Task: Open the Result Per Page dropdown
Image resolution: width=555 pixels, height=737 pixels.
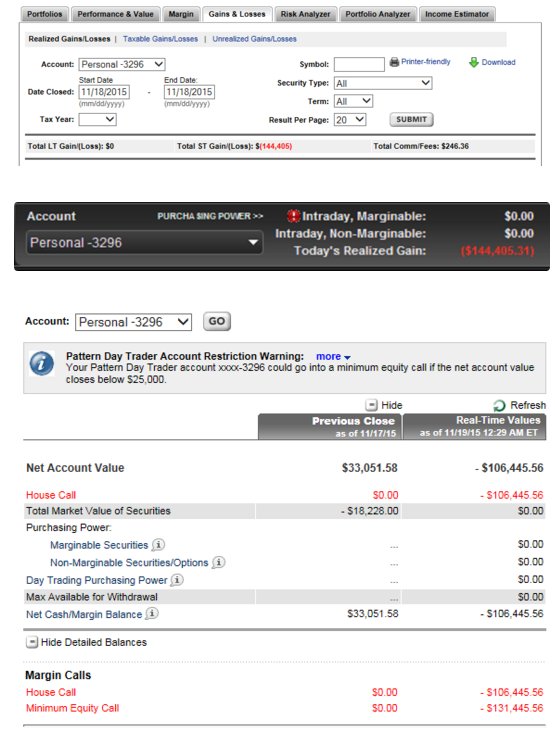Action: tap(350, 120)
